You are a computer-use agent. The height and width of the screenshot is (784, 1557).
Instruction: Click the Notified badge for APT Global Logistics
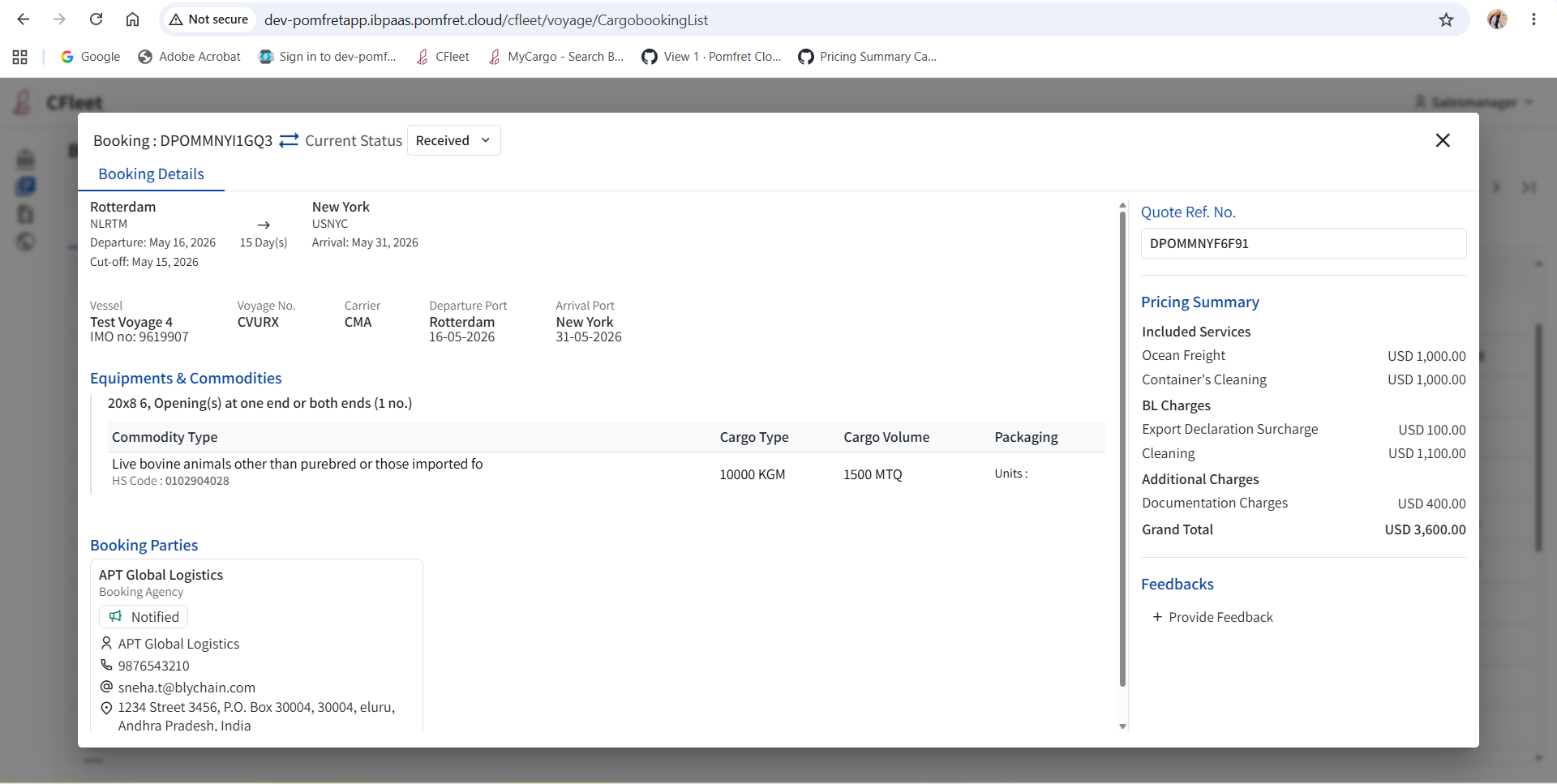pyautogui.click(x=144, y=617)
